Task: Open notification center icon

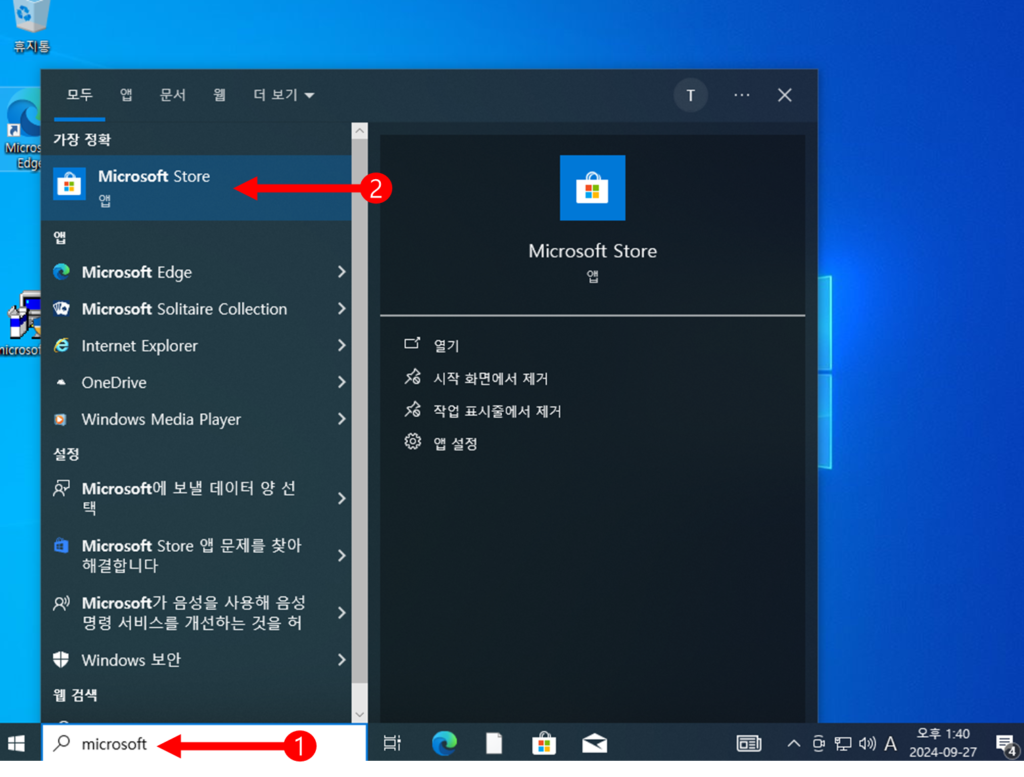Action: (x=1006, y=744)
